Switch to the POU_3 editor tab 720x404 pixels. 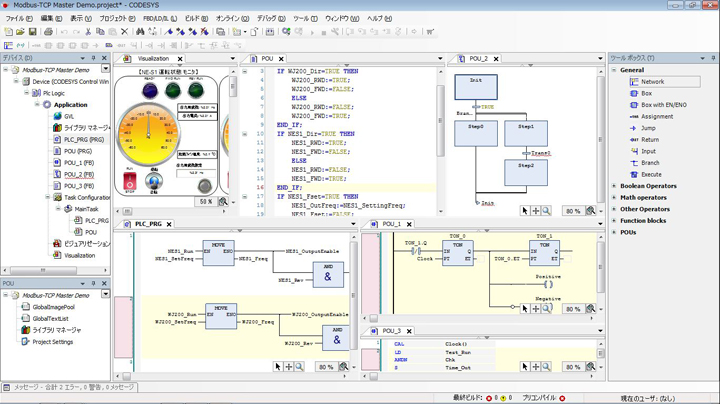391,331
